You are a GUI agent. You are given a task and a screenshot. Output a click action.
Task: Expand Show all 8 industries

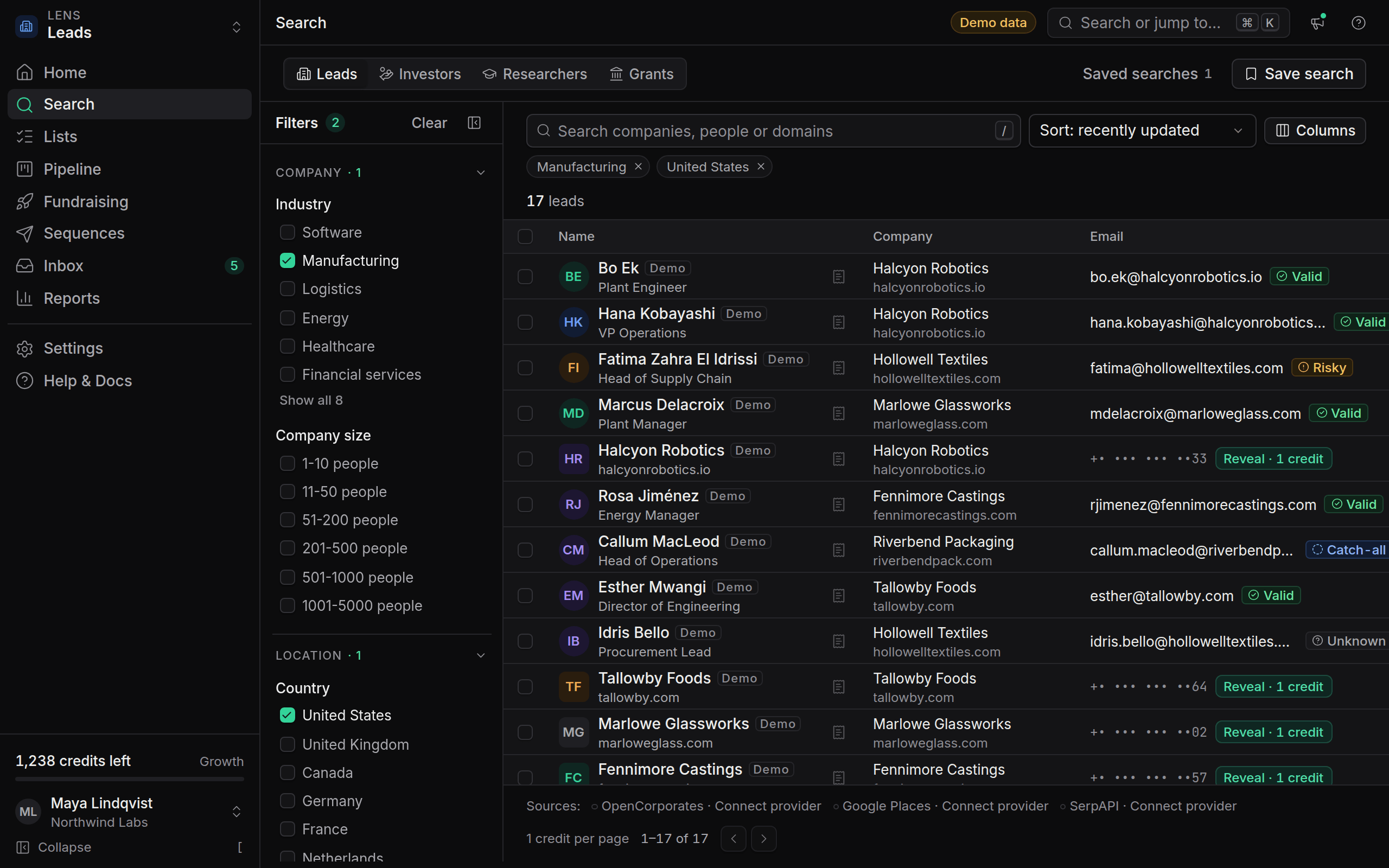tap(310, 400)
